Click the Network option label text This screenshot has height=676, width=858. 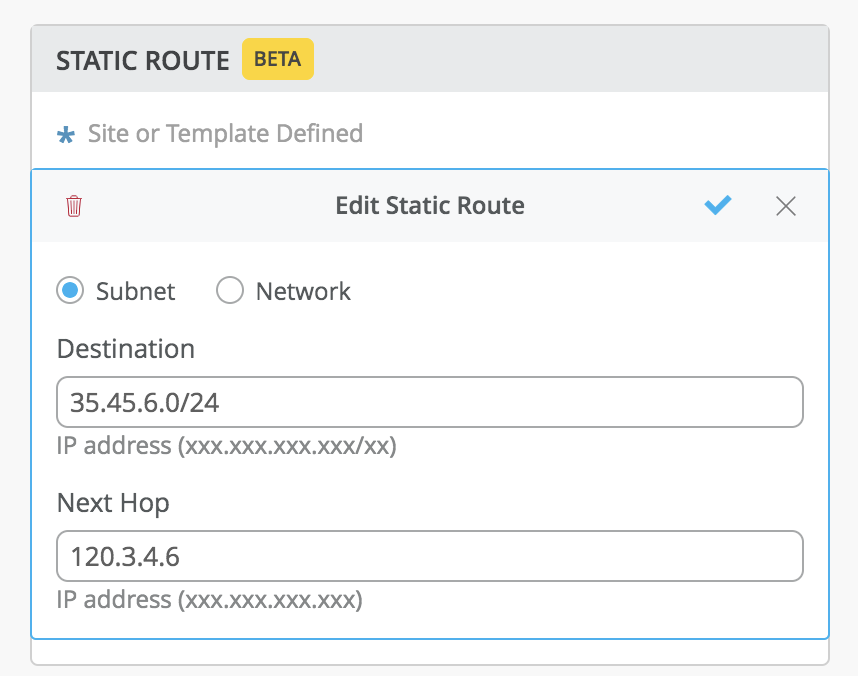point(303,291)
